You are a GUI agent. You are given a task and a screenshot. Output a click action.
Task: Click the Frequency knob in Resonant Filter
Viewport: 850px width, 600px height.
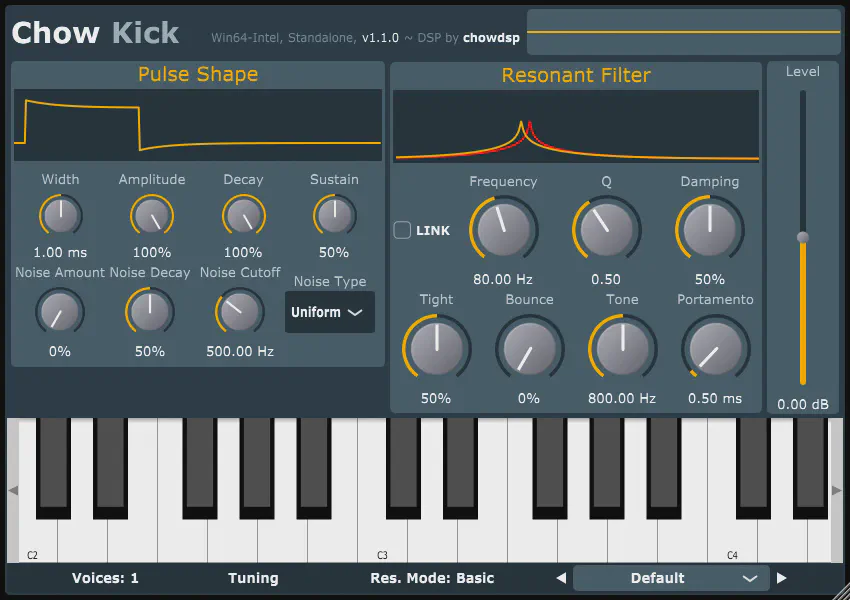503,227
